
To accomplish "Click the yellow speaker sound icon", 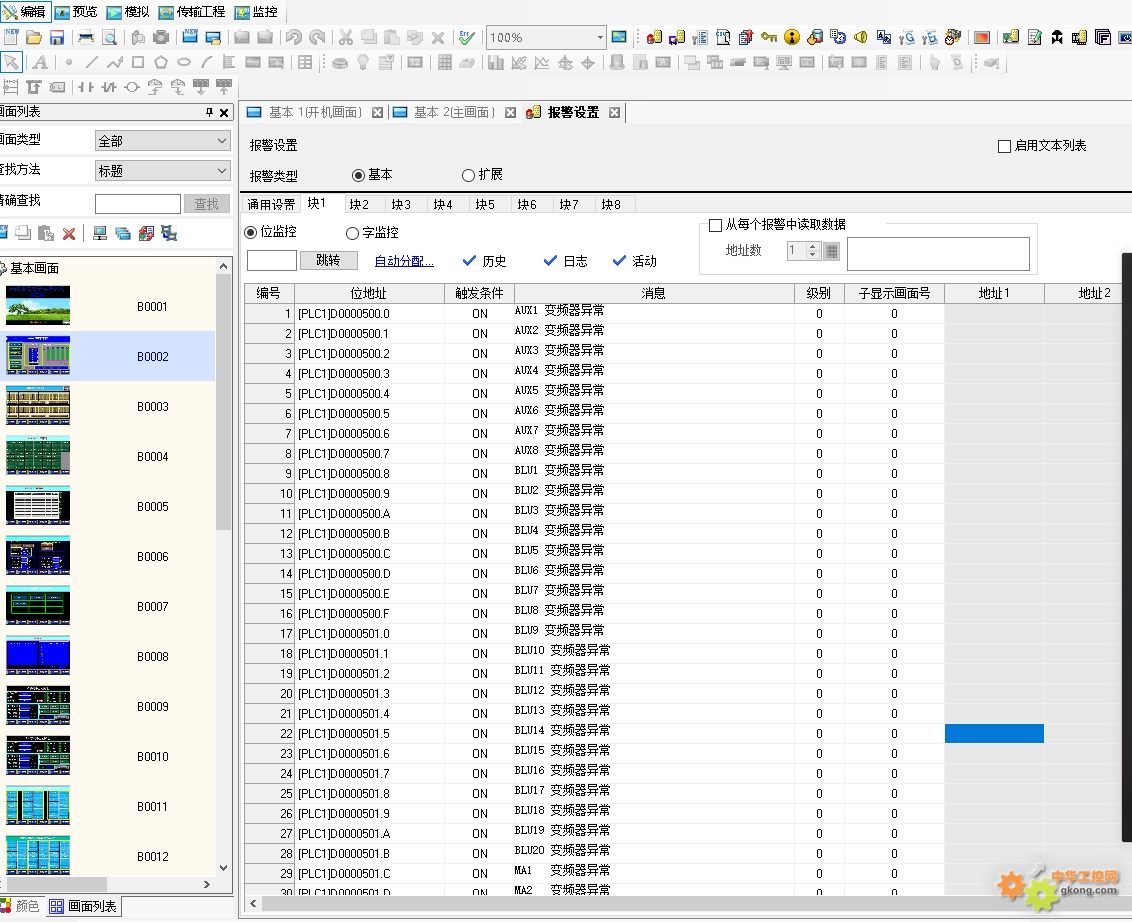I will tap(861, 38).
